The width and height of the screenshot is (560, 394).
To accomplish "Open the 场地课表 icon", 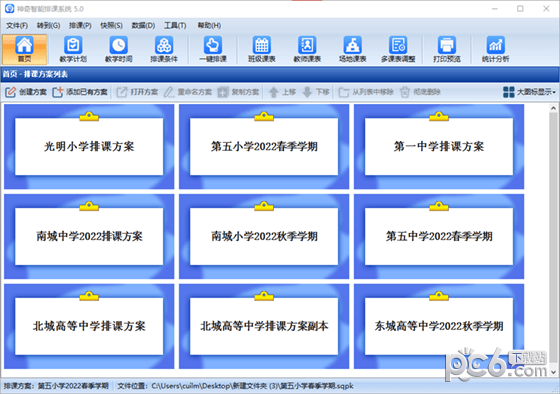I will [x=352, y=49].
